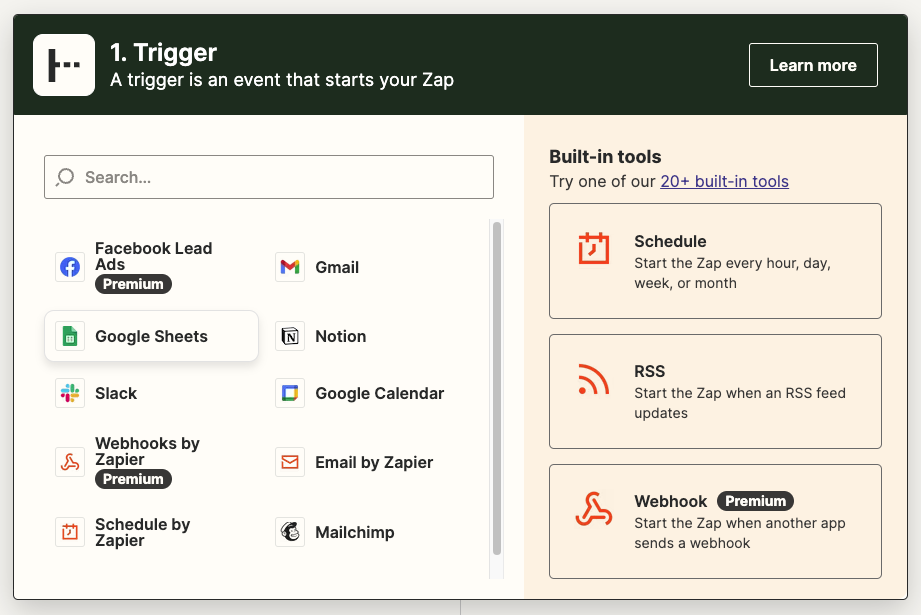Select the Notion icon
The height and width of the screenshot is (615, 921).
[x=290, y=336]
